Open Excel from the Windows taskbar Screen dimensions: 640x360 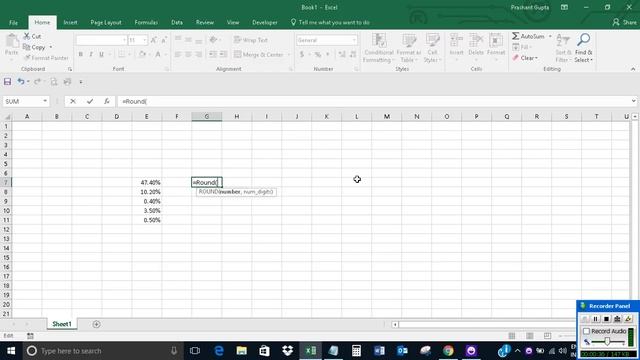click(311, 351)
